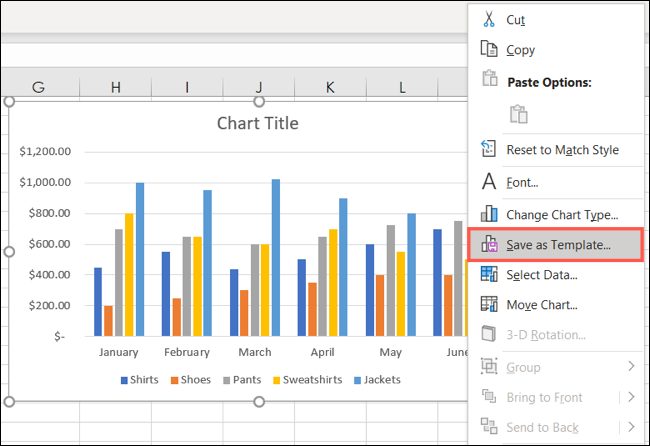
Task: Click the Pants legend entry
Action: (243, 380)
